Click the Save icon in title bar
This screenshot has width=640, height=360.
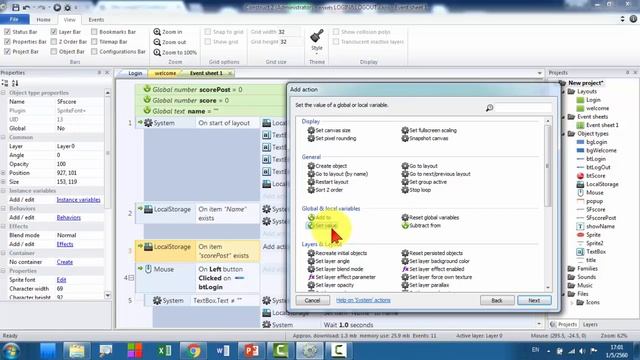(16, 7)
